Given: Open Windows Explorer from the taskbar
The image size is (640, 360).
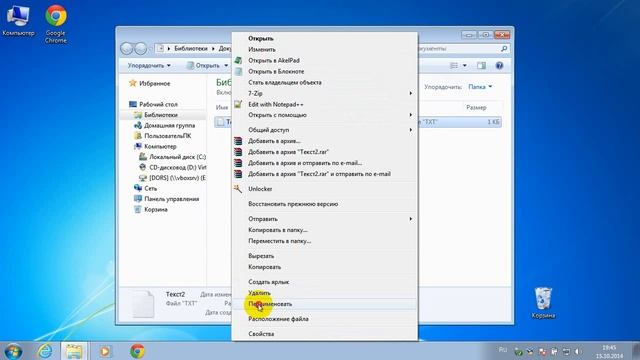Looking at the screenshot, I should 74,351.
